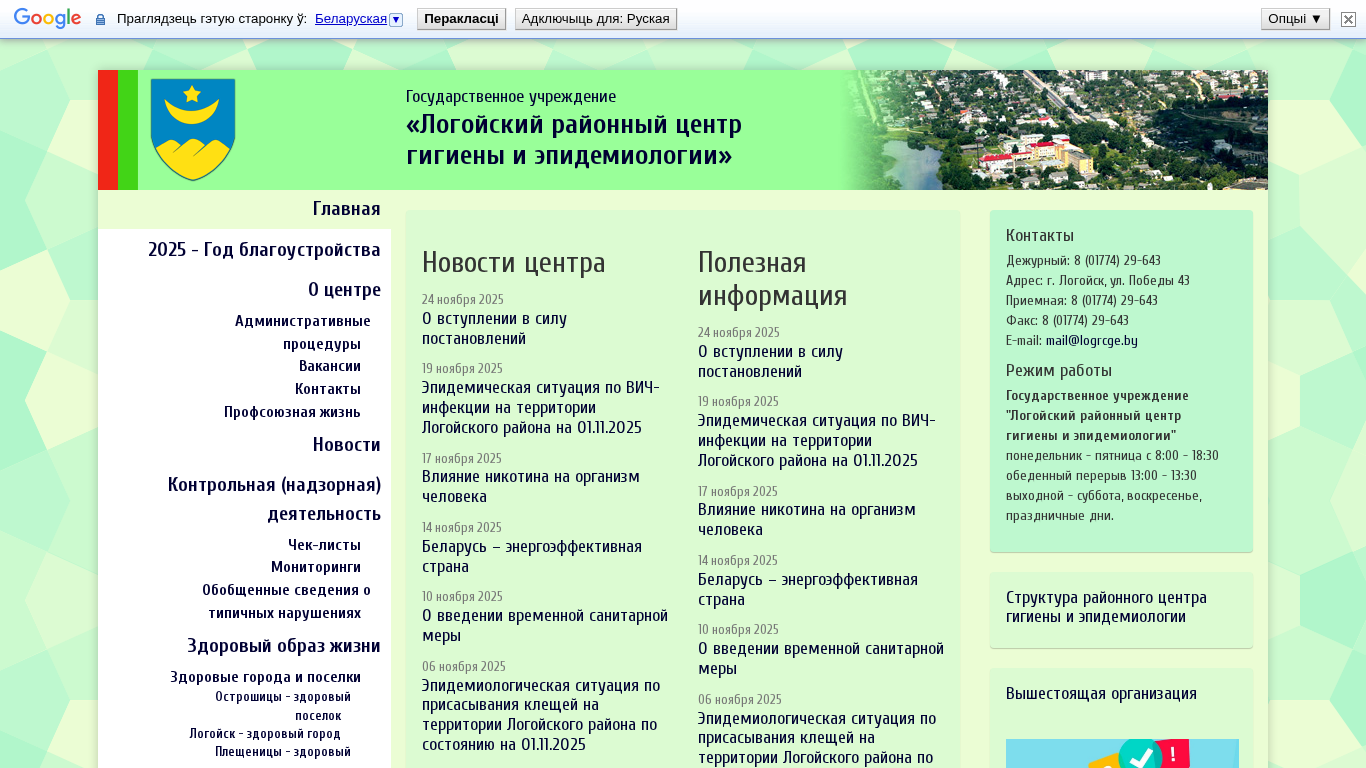This screenshot has width=1366, height=768.
Task: Click the Перакласці translate button
Action: coord(461,19)
